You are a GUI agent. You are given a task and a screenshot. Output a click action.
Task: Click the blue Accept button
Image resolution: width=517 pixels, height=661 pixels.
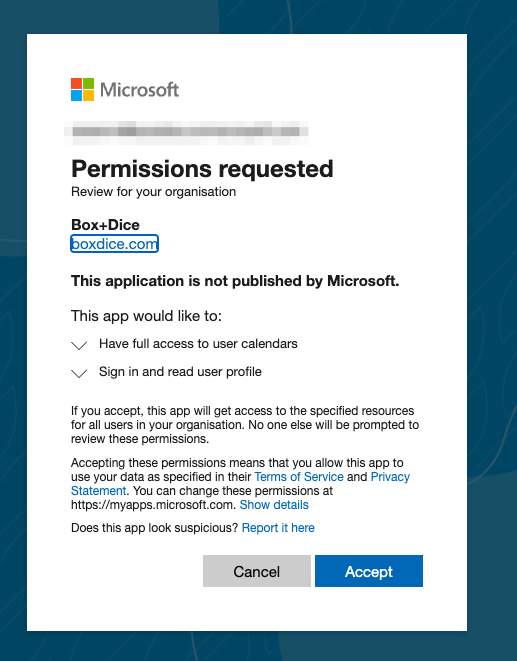[x=369, y=571]
